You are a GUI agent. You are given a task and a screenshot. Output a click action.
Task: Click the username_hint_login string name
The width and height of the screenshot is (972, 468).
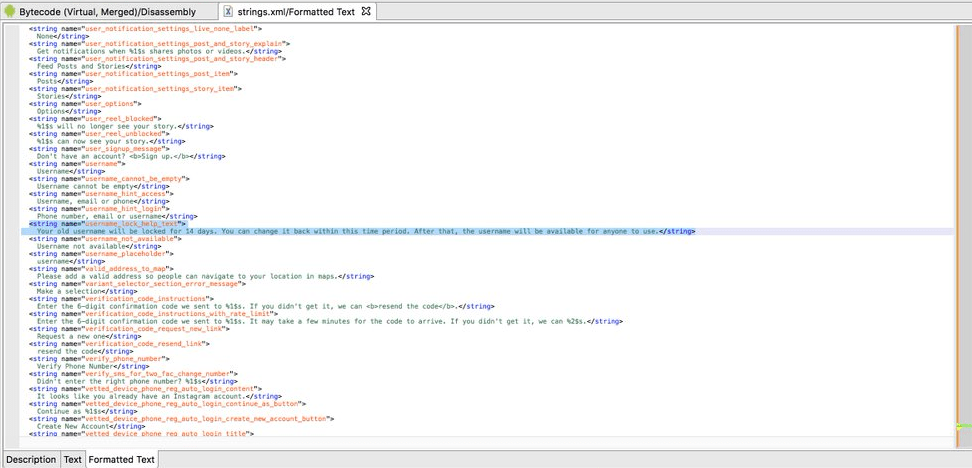click(125, 208)
